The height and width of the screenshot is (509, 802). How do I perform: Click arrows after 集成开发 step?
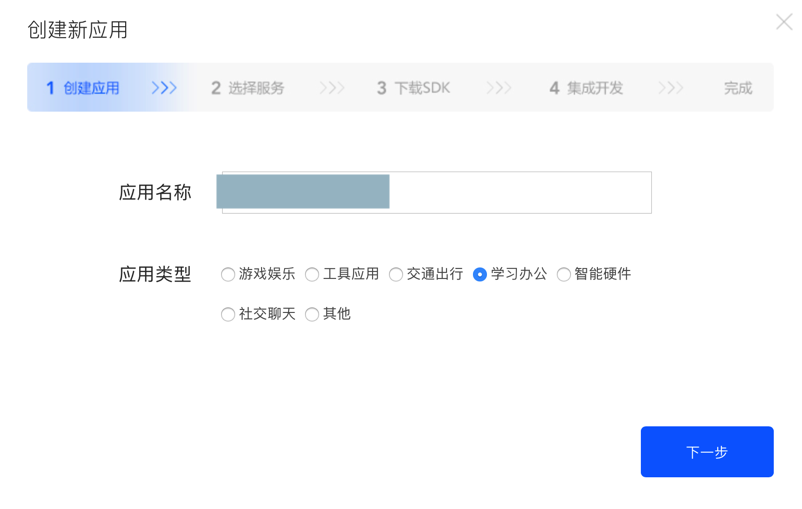671,88
